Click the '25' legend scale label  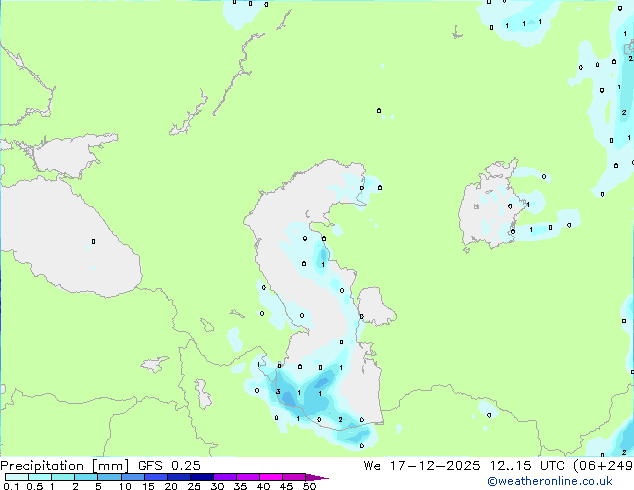[x=194, y=486]
